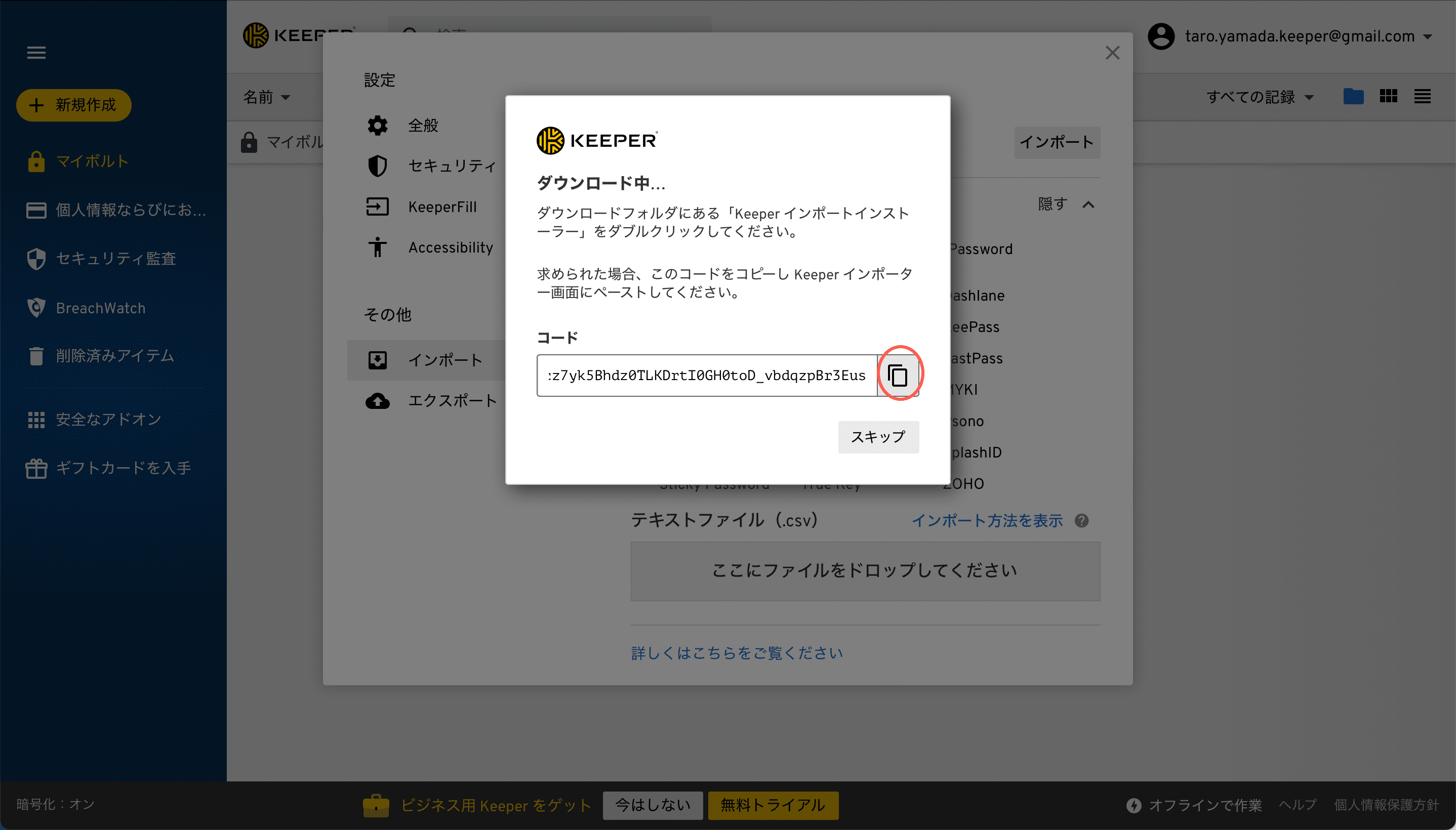Open the folder view icon
Screen dimensions: 1456x830
(1353, 96)
